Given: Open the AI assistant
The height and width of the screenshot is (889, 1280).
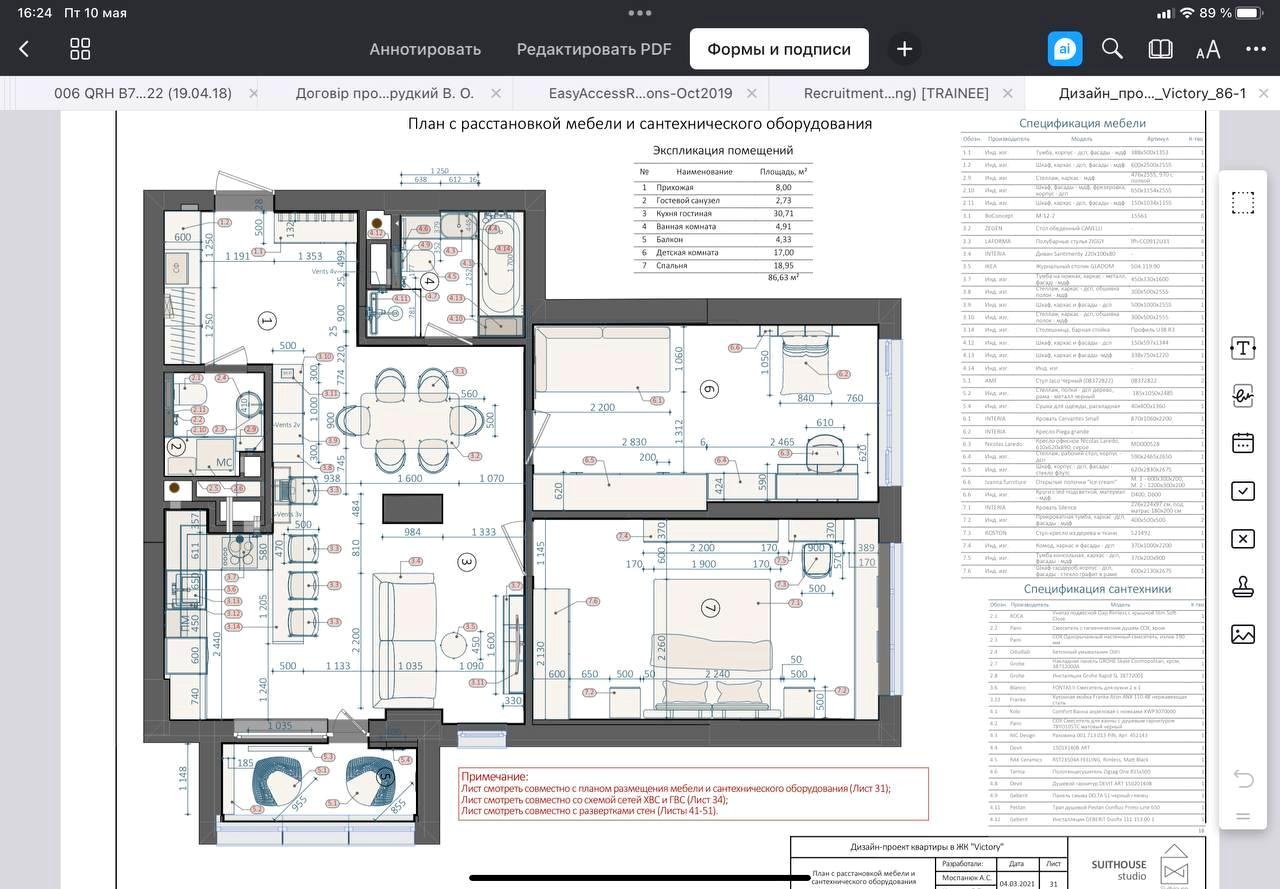Looking at the screenshot, I should point(1064,49).
